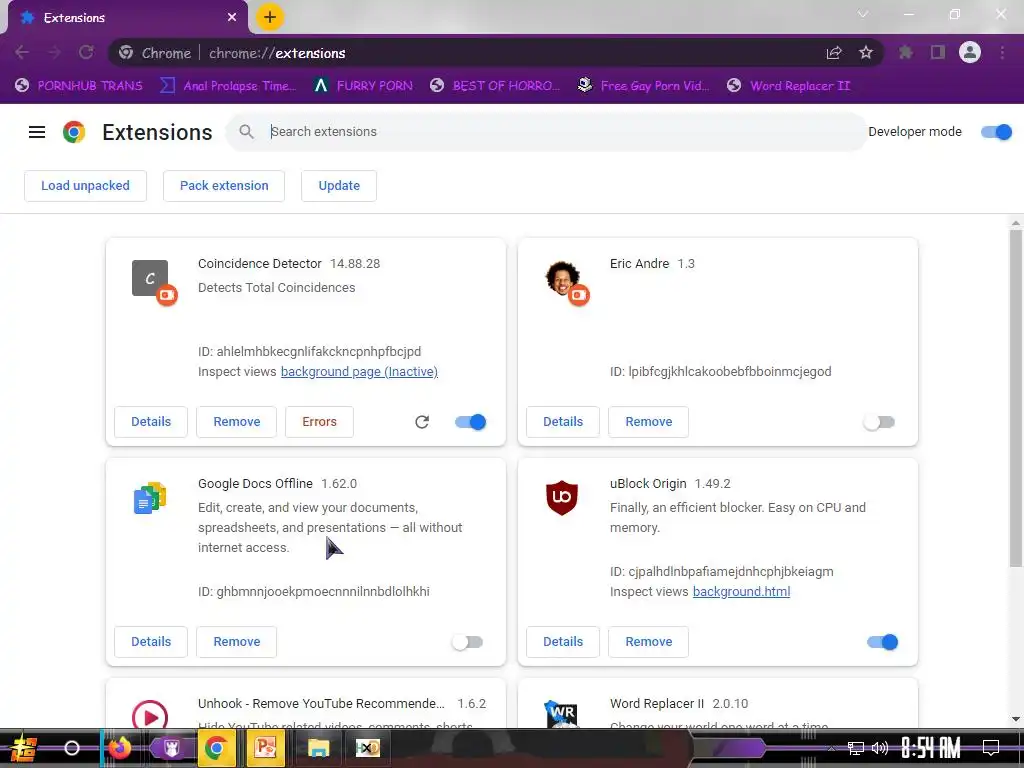The height and width of the screenshot is (768, 1024).
Task: Open the Chrome profile avatar menu
Action: tap(970, 52)
